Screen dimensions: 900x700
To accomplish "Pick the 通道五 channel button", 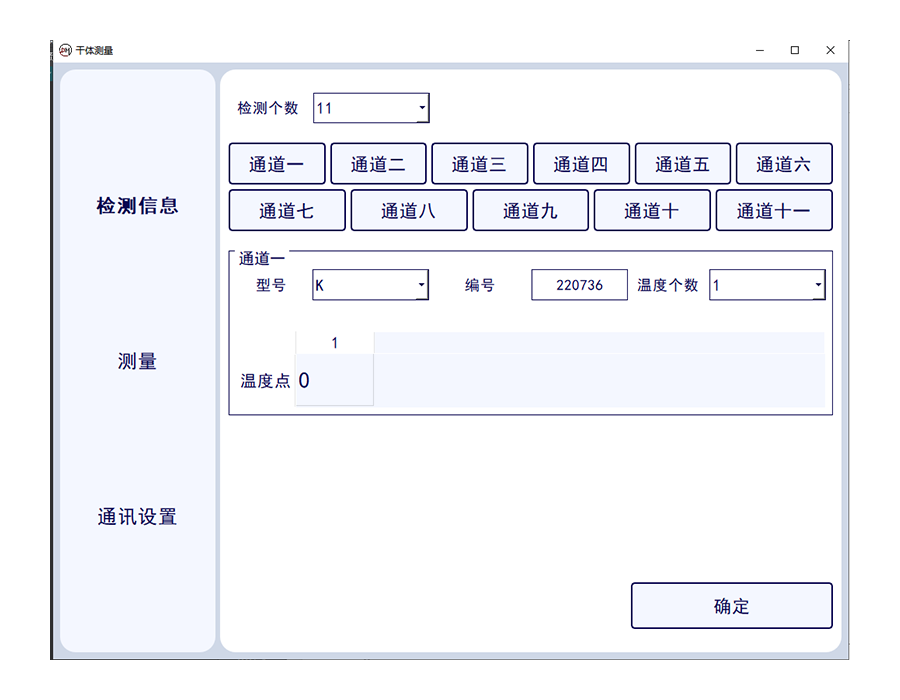I will (x=682, y=164).
